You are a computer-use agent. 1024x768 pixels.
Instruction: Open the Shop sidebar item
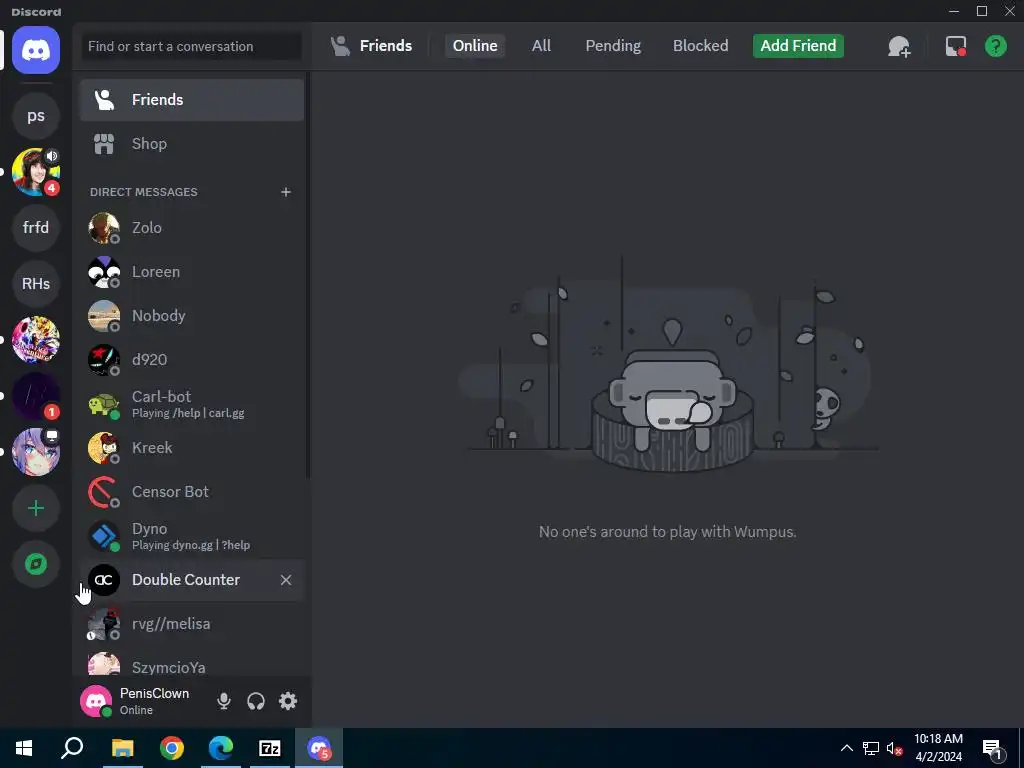click(192, 144)
